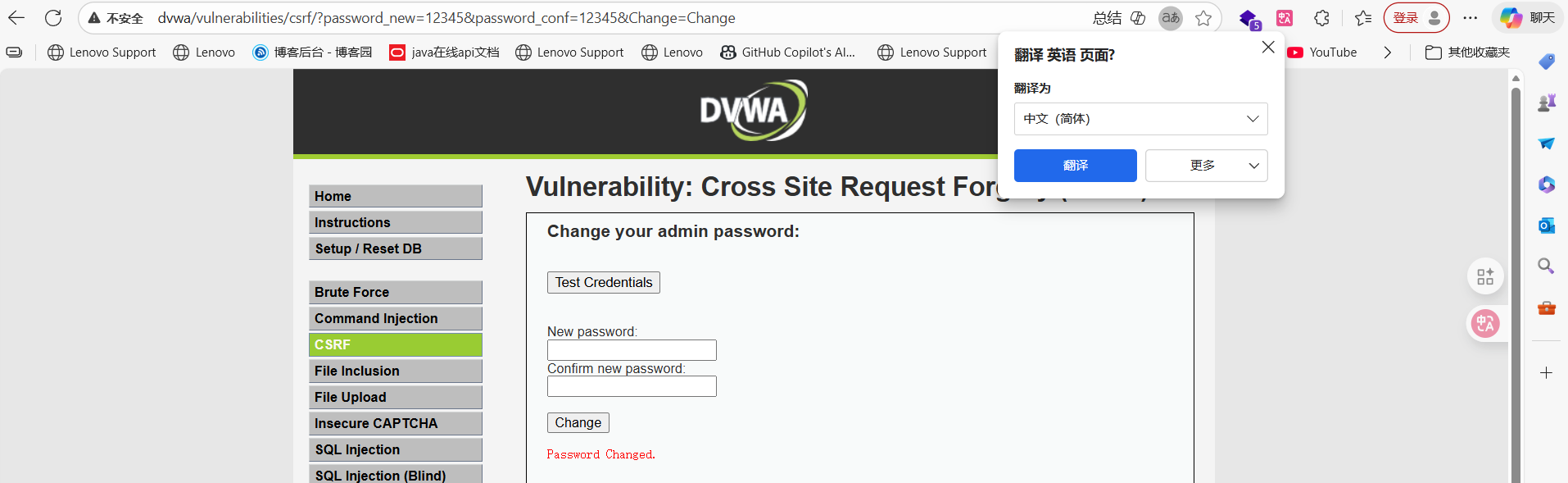
Task: Click the New password input field
Action: 632,350
